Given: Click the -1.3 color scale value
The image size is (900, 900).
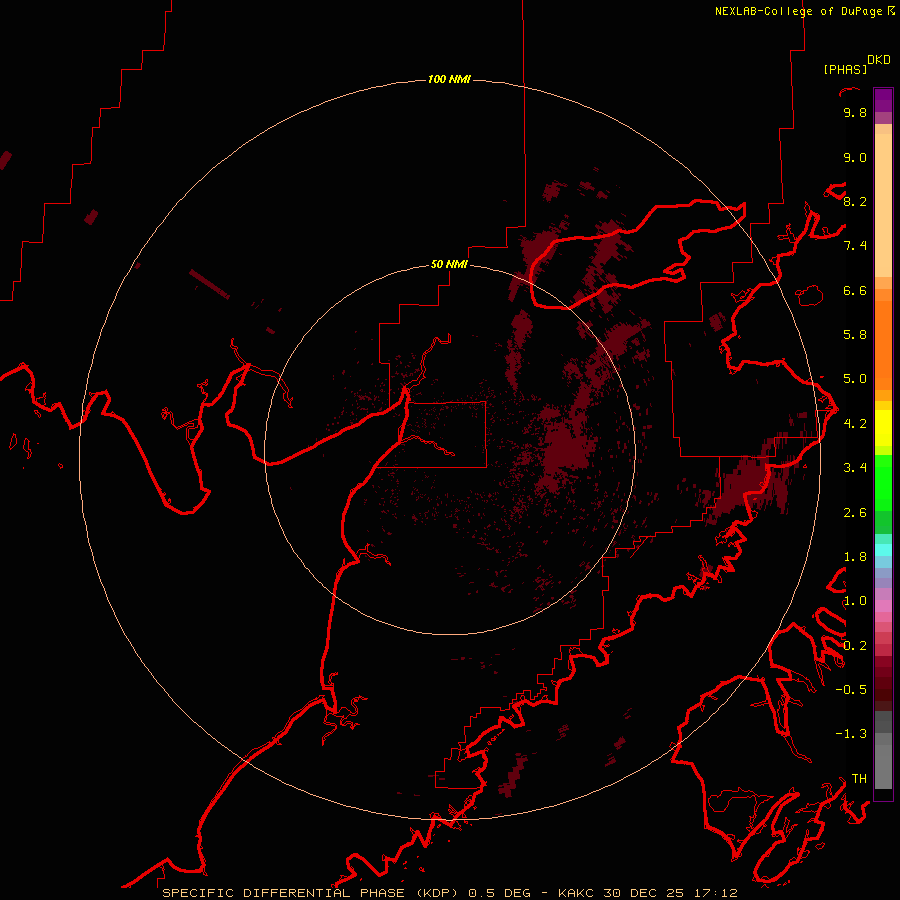Looking at the screenshot, I should pos(851,734).
